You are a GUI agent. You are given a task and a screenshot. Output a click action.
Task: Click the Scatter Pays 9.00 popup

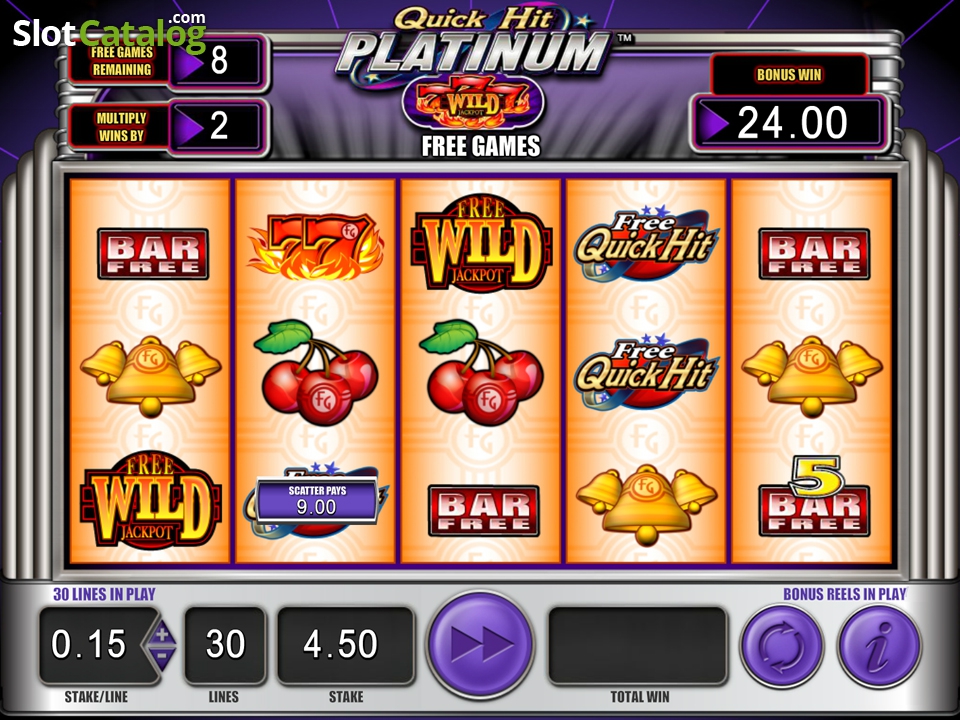pos(317,500)
